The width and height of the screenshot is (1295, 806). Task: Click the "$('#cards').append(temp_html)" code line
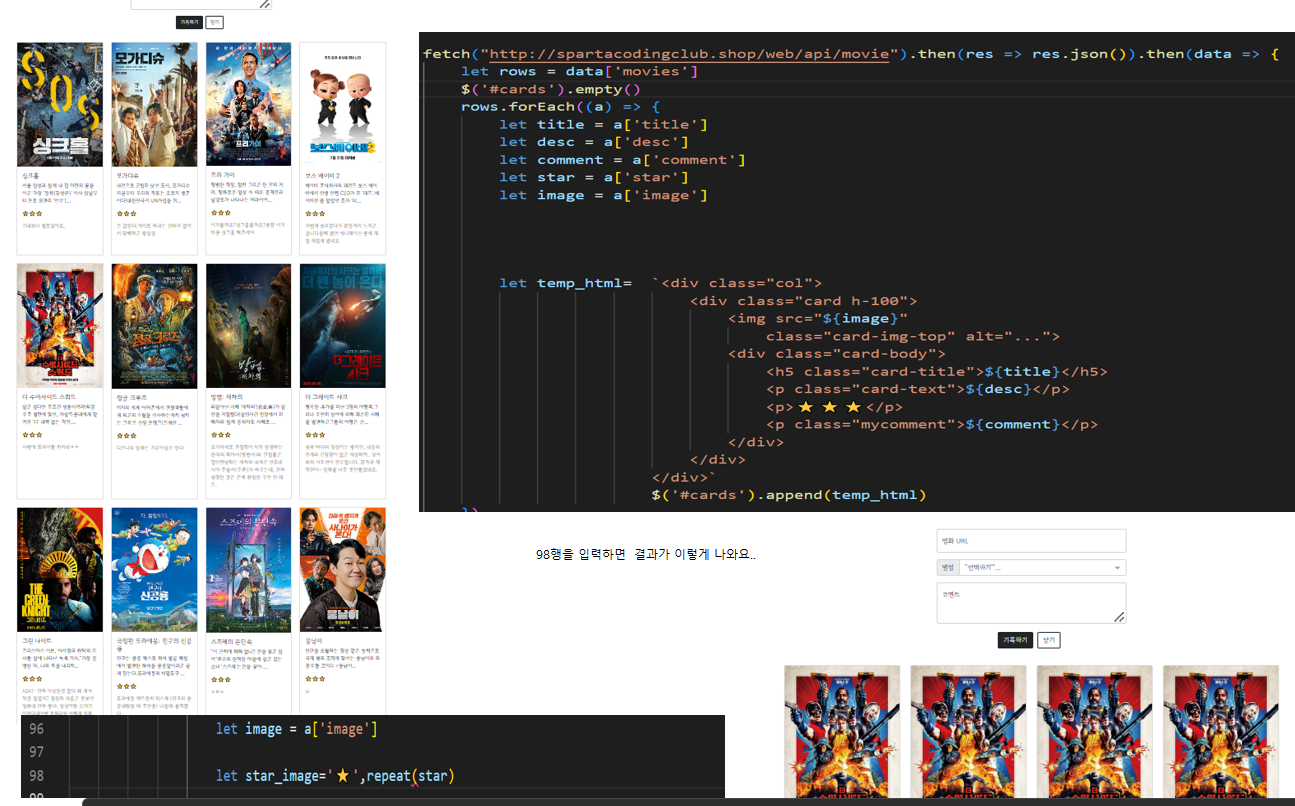pos(789,495)
